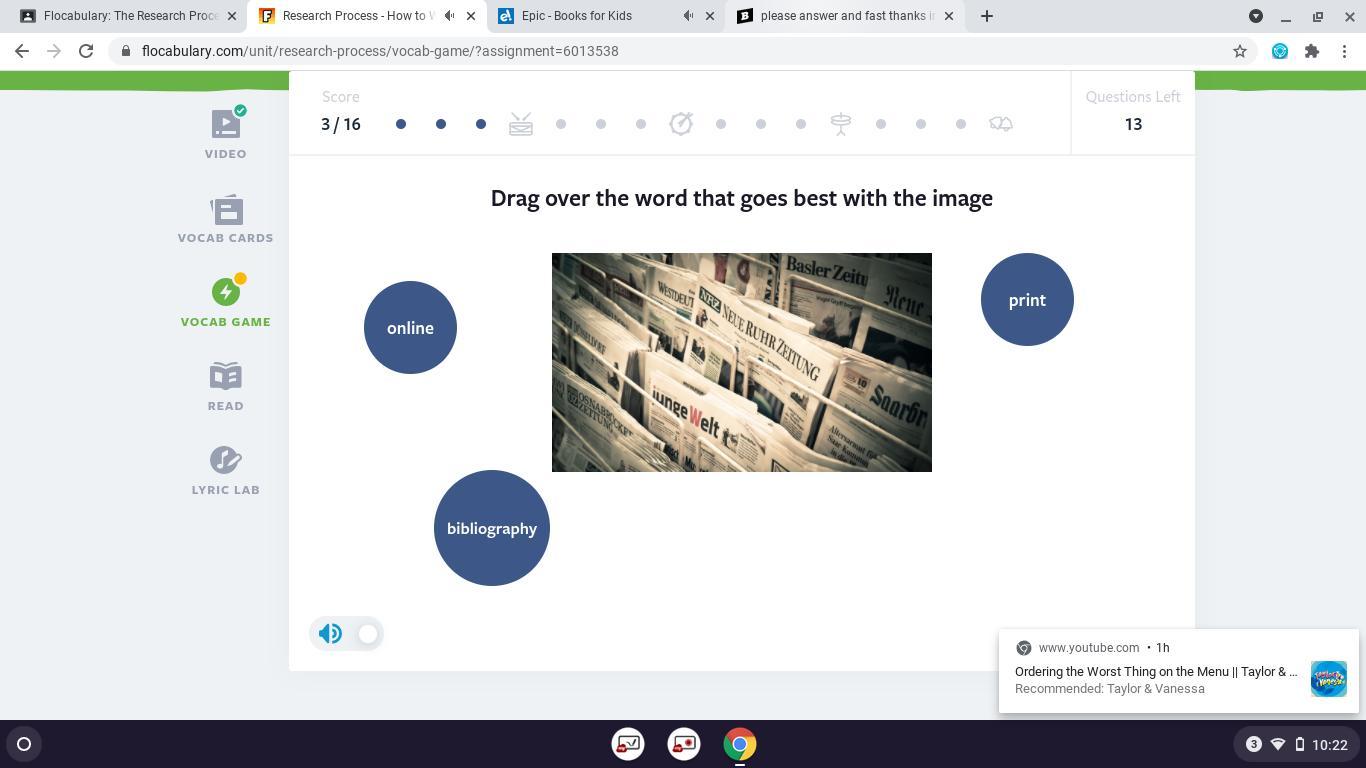The height and width of the screenshot is (768, 1366).
Task: Switch to Flocabulary Research Process tab
Action: [x=130, y=16]
